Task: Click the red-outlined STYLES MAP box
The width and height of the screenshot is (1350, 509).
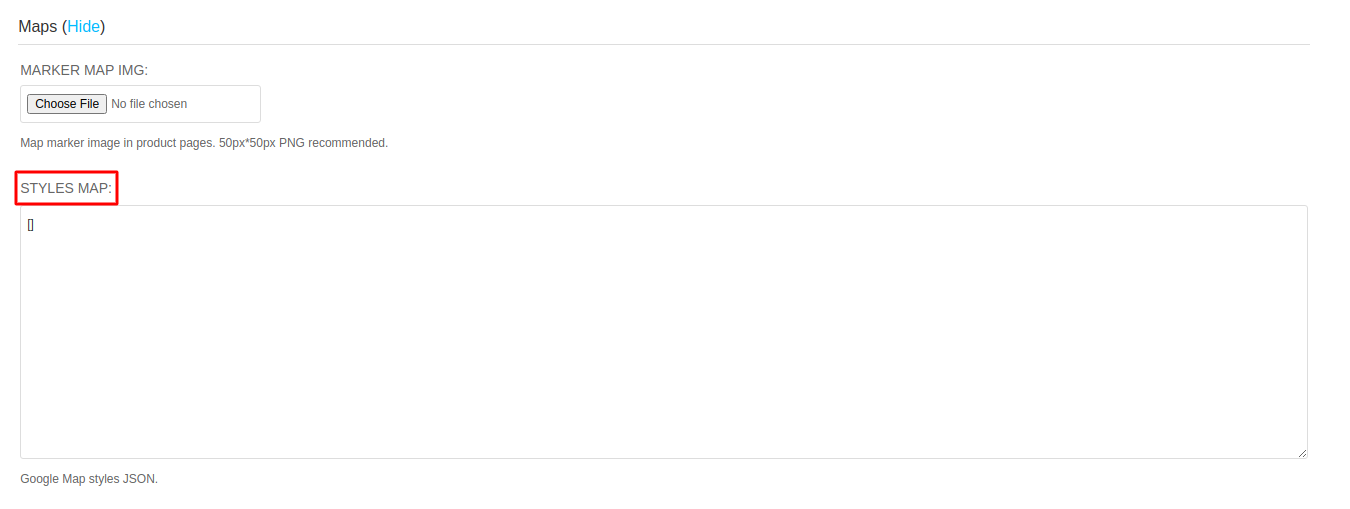Action: [x=67, y=188]
